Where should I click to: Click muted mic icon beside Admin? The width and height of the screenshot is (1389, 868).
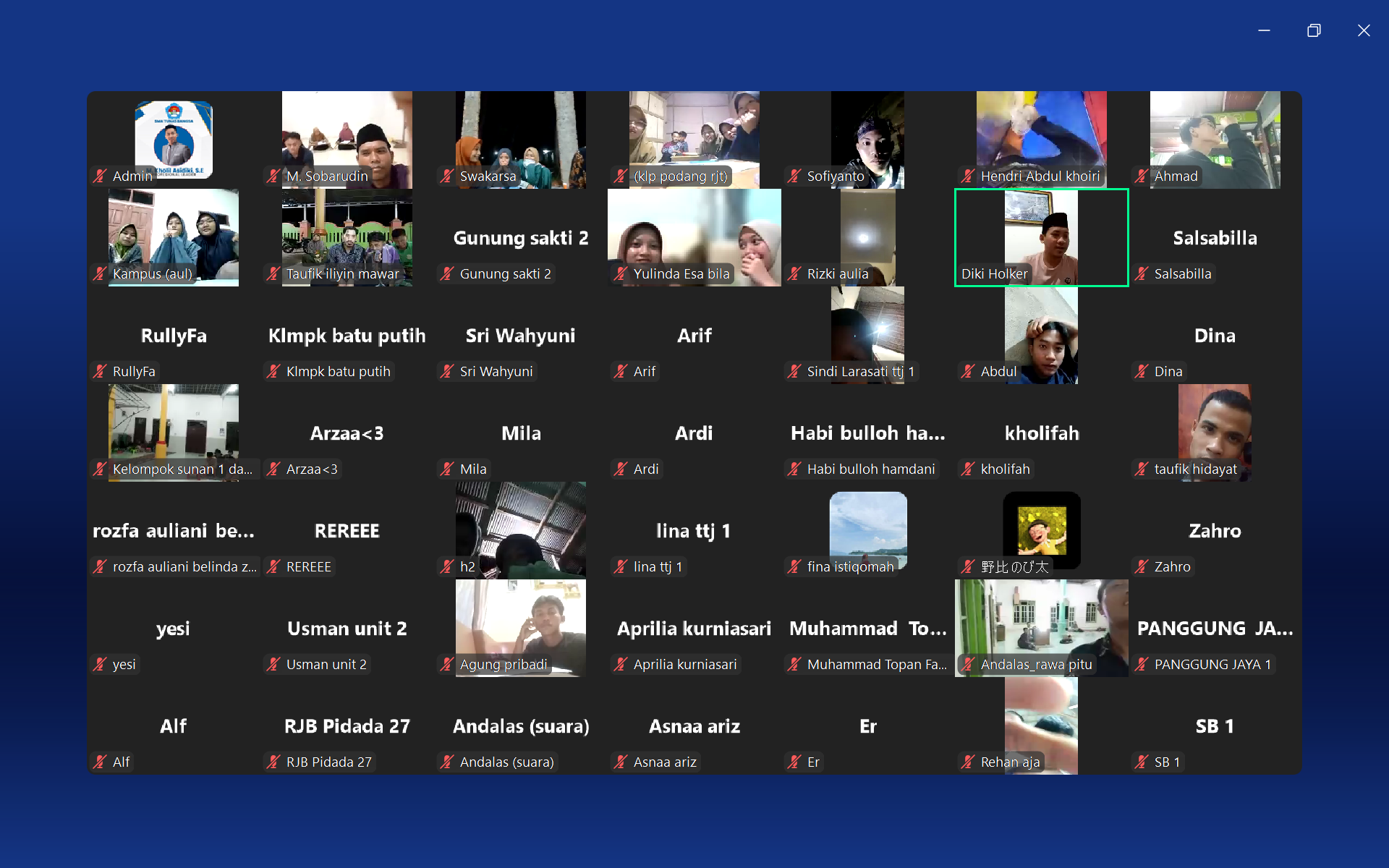[101, 176]
